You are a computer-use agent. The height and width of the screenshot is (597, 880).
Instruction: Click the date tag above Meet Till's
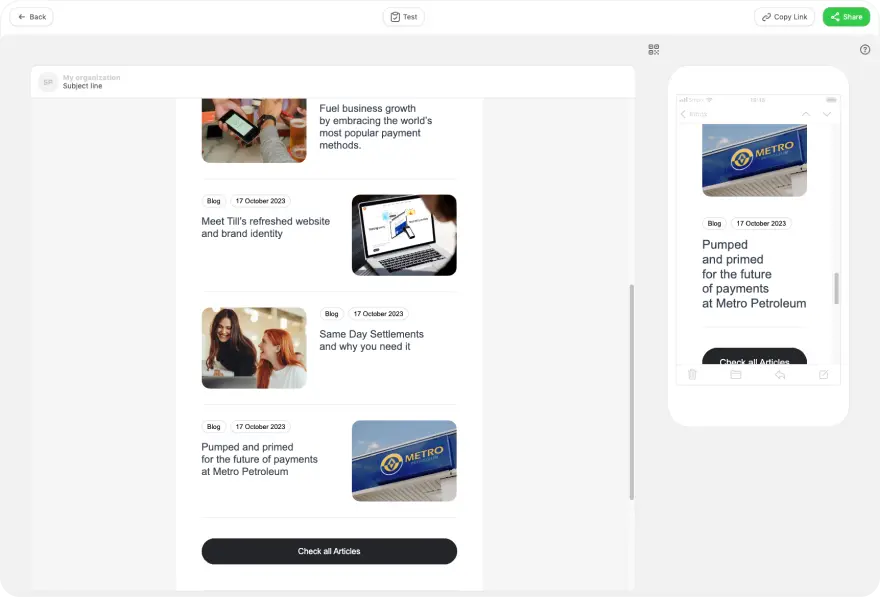[260, 201]
